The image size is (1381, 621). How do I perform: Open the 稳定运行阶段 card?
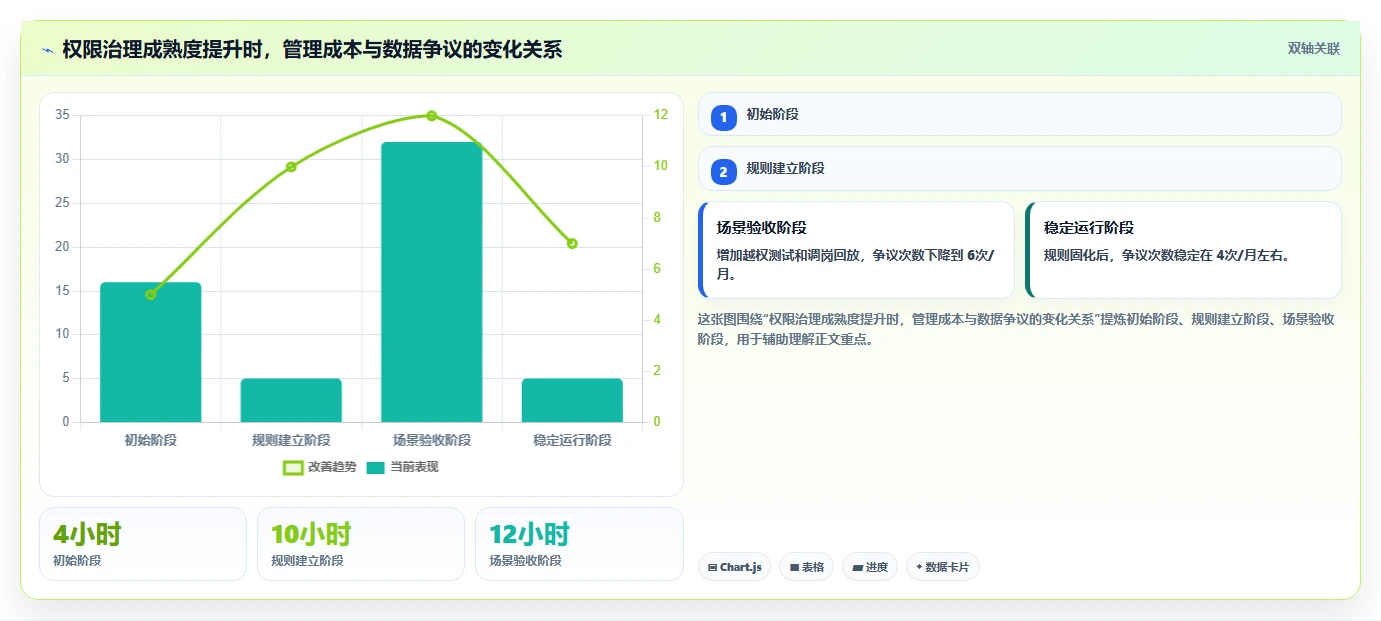(1183, 250)
